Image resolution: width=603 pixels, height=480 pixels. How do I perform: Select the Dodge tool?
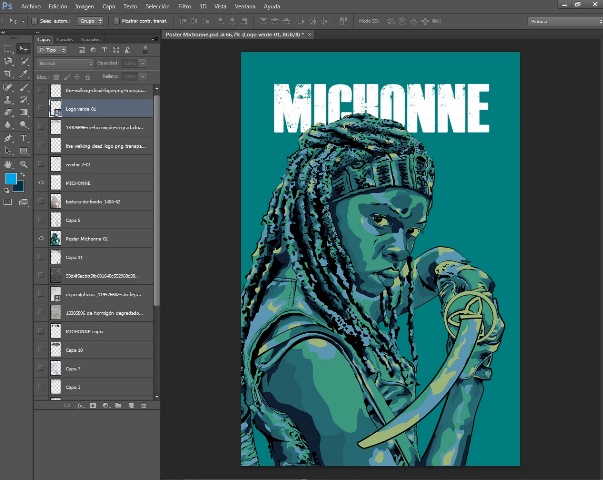tap(24, 125)
